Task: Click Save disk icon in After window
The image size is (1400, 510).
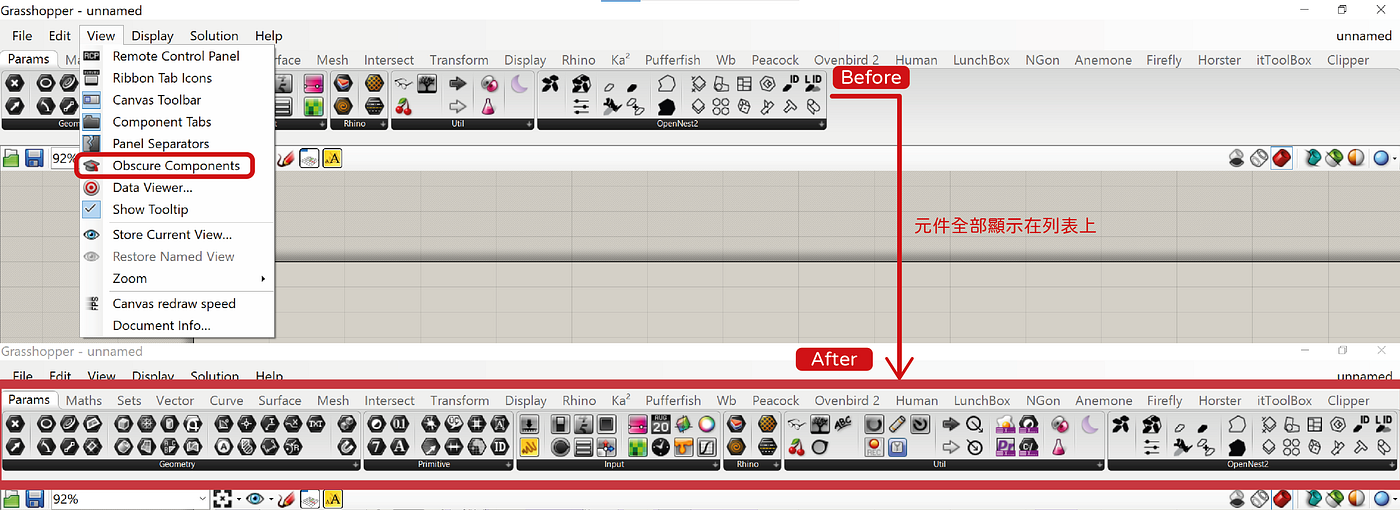Action: [x=35, y=499]
